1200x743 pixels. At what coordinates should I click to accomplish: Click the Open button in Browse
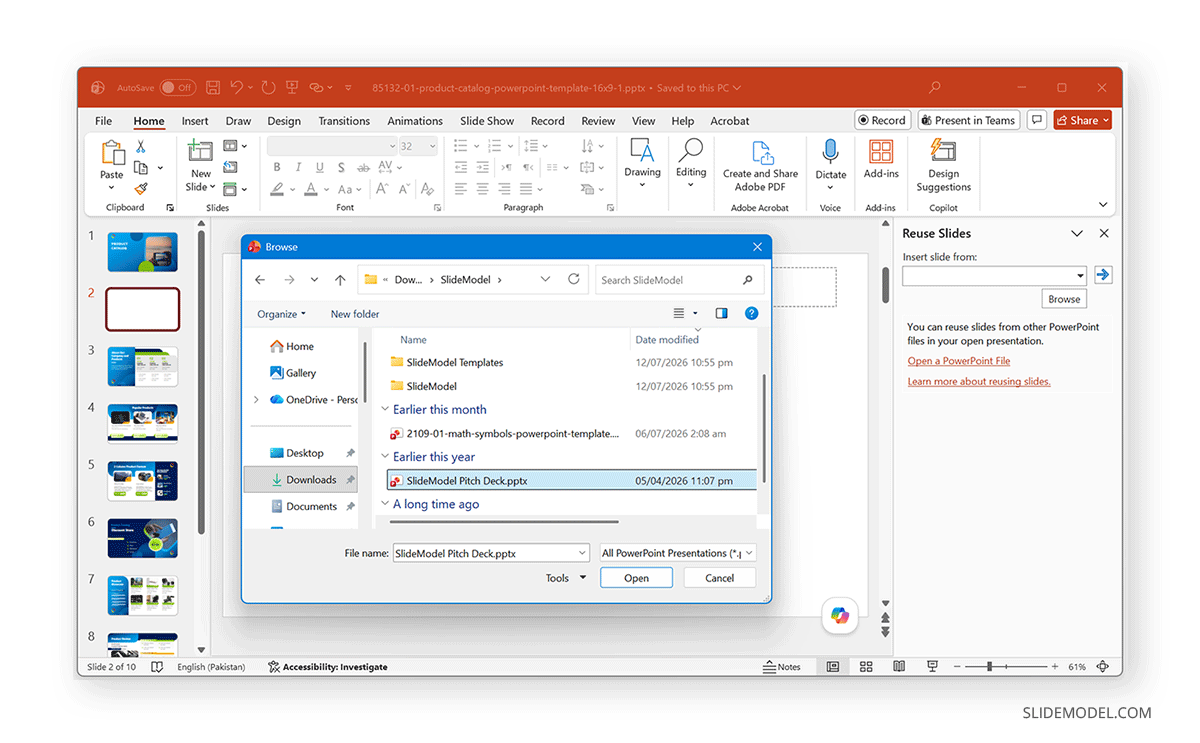637,578
